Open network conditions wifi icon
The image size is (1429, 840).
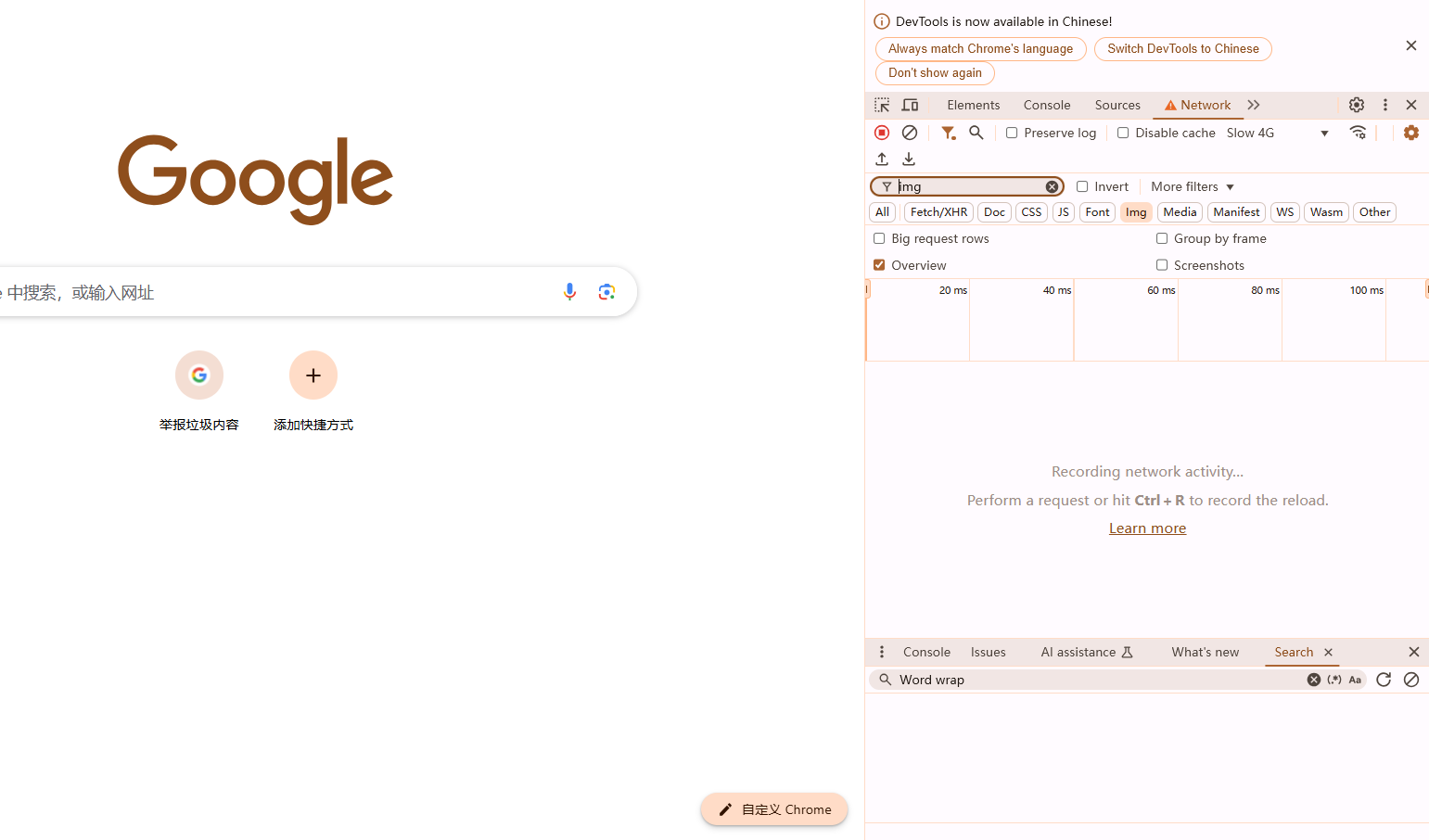[x=1359, y=133]
